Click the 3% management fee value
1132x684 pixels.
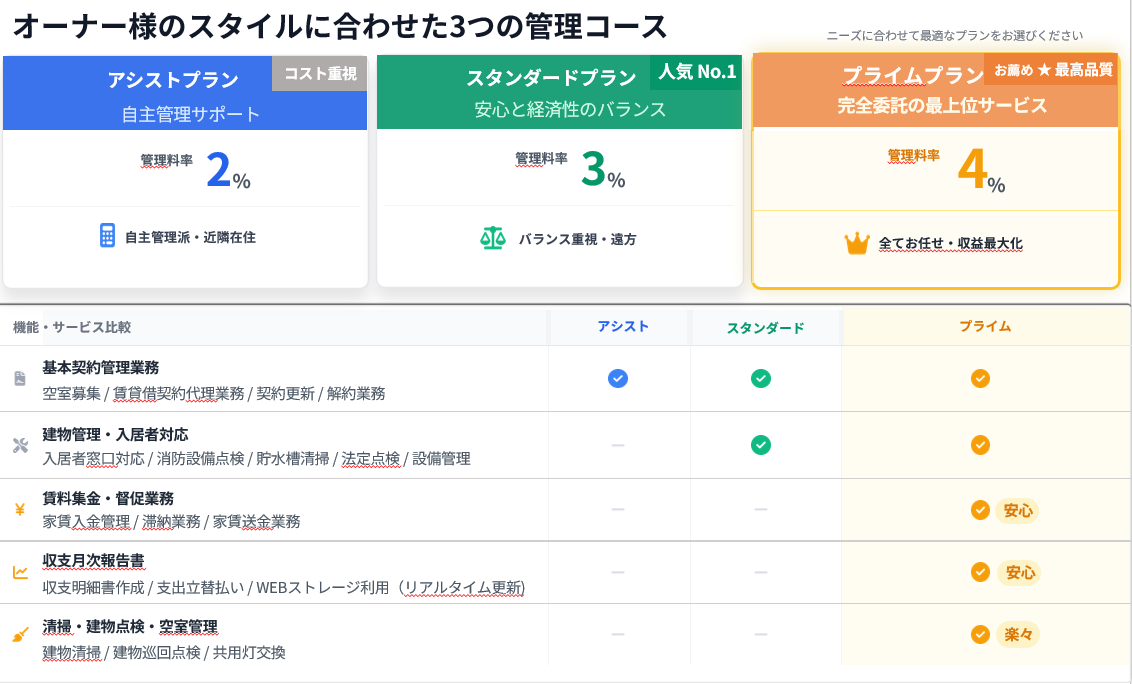coord(603,170)
